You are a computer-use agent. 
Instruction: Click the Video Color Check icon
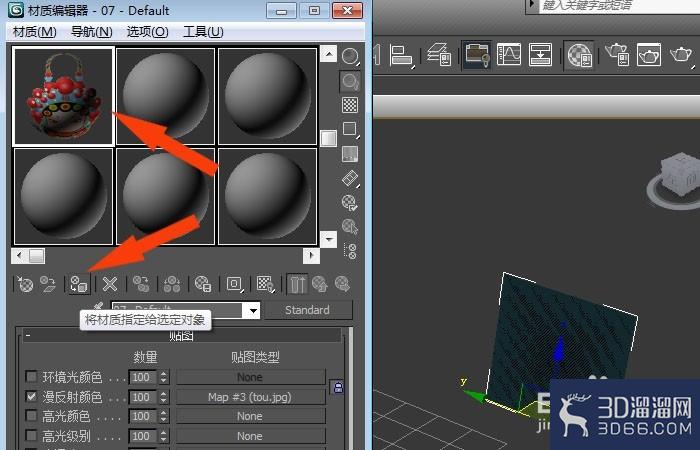point(350,154)
